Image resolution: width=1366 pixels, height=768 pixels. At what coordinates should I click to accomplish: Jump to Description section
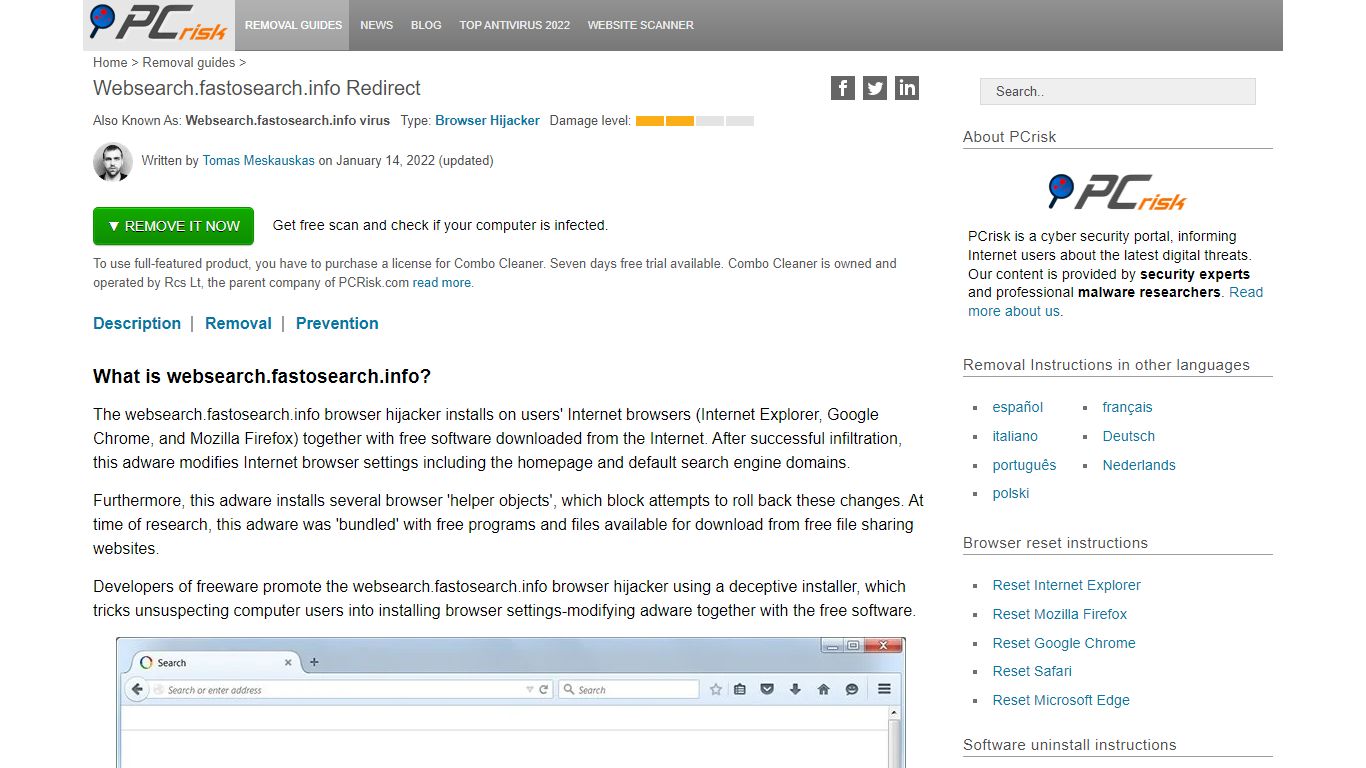click(x=137, y=323)
